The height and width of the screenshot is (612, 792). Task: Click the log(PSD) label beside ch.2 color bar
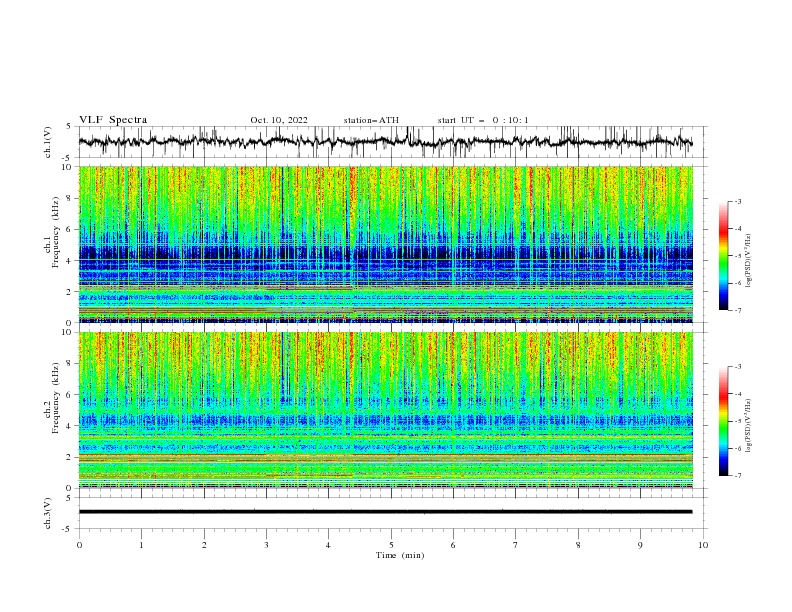749,425
